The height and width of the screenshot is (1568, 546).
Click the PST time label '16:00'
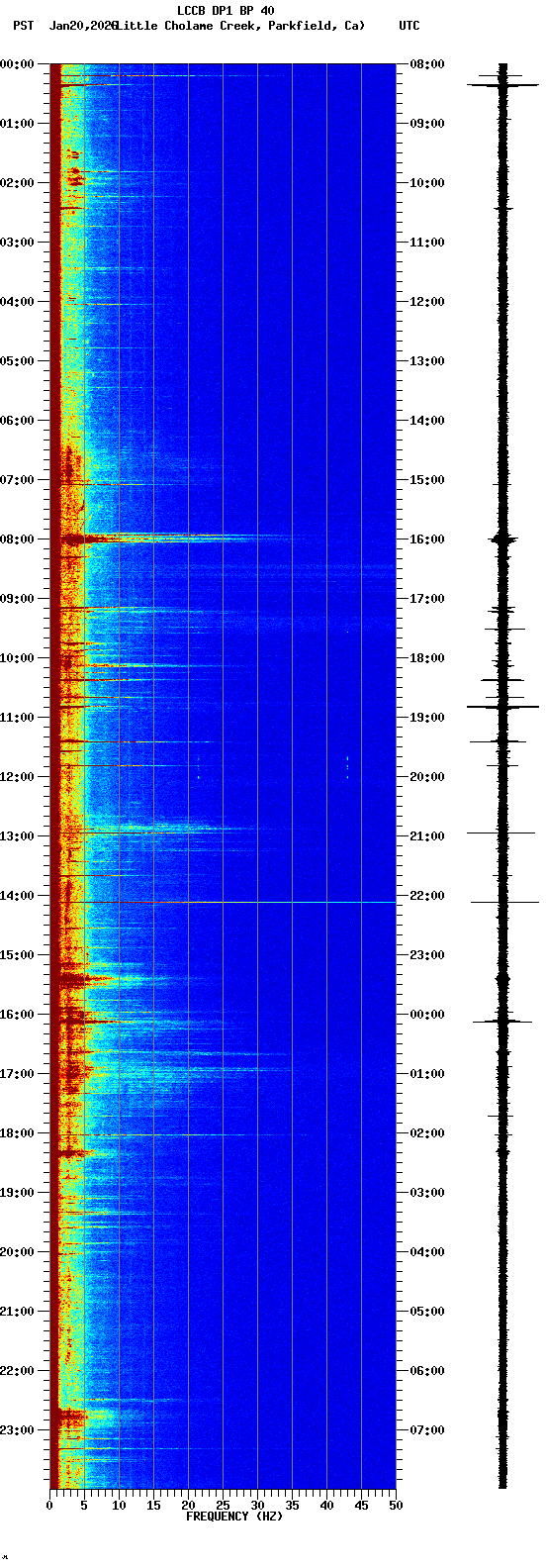[x=17, y=1015]
